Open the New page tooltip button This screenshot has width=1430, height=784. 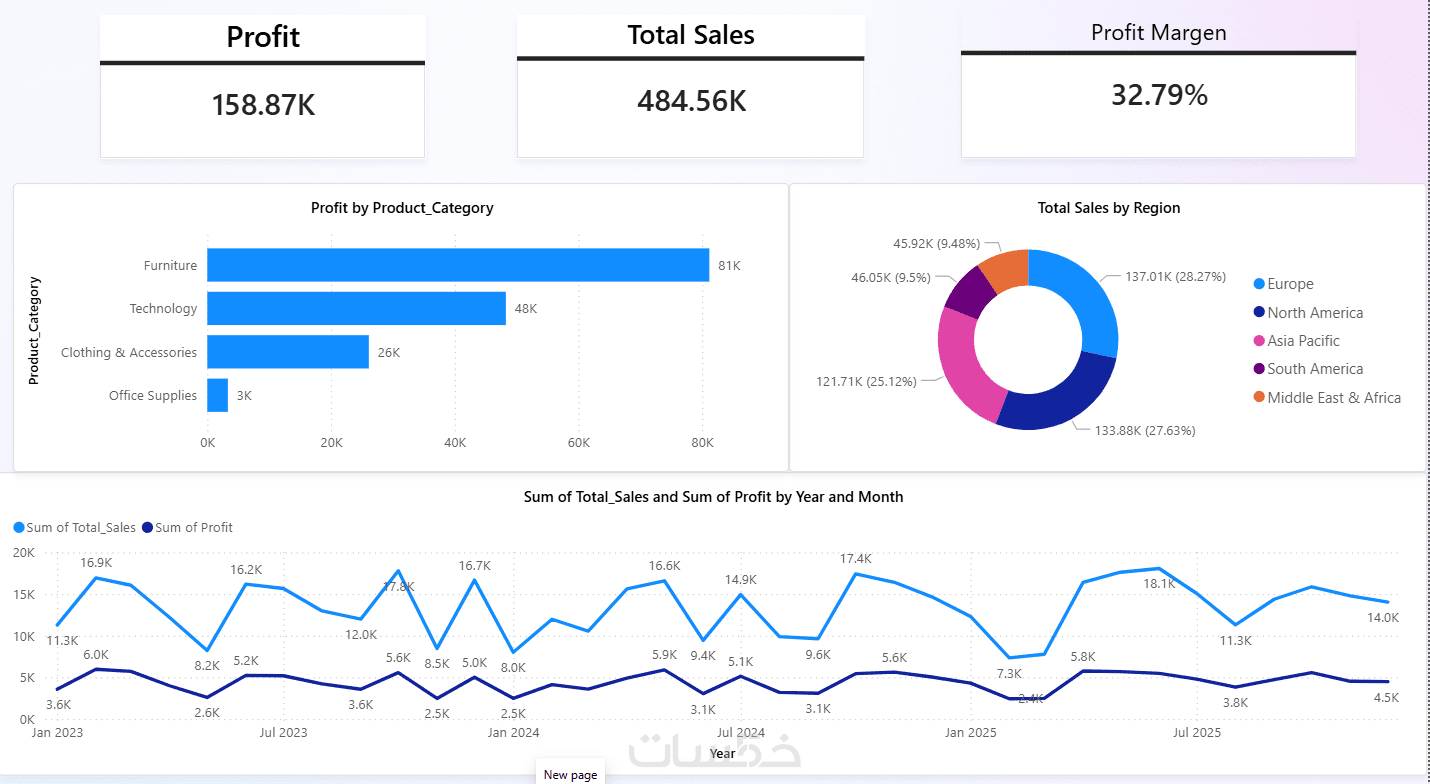[570, 774]
